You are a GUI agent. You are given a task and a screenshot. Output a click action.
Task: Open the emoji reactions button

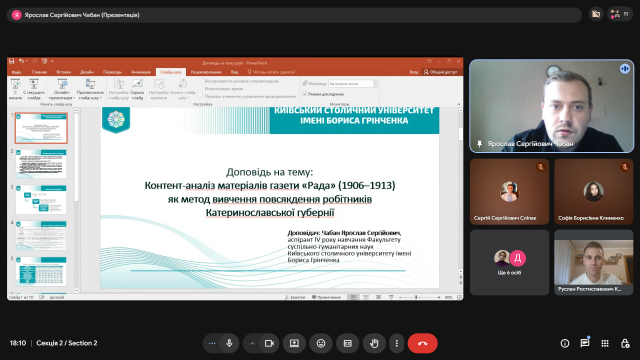(321, 343)
